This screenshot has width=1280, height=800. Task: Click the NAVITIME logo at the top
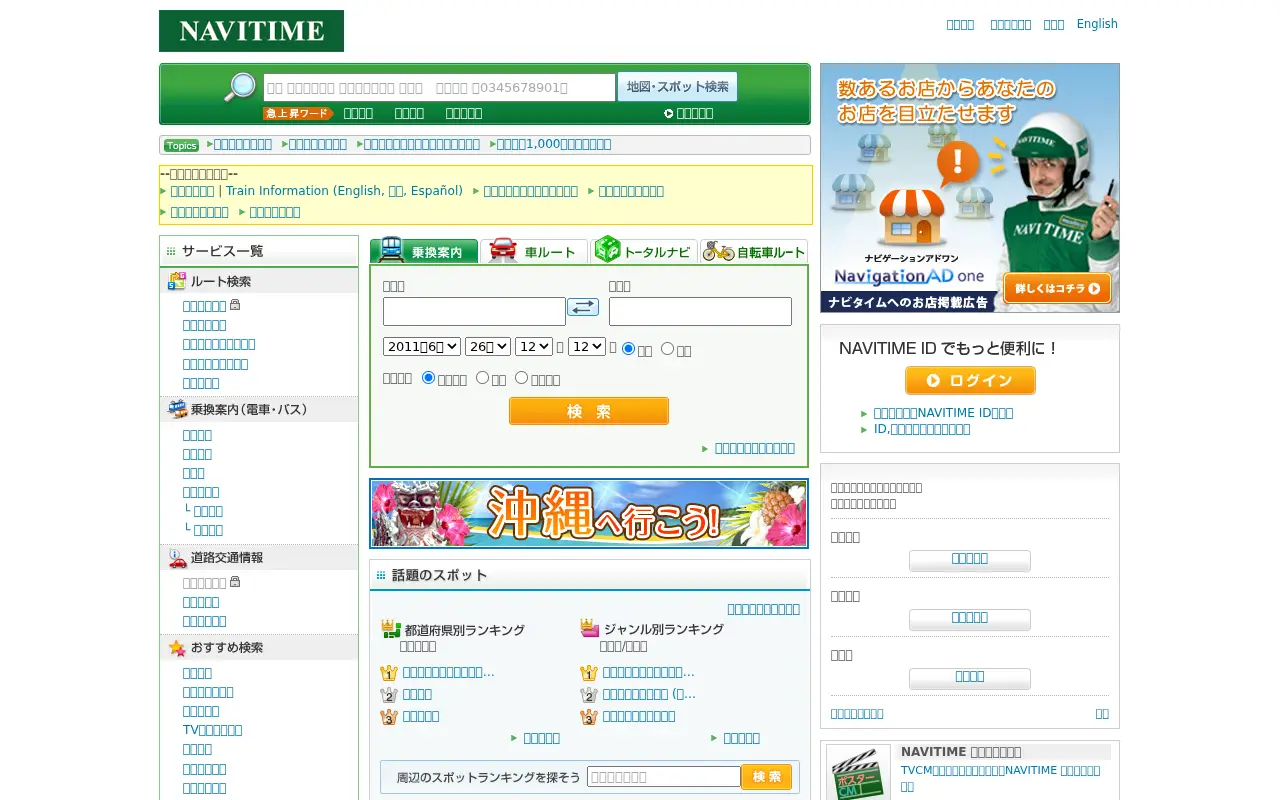pyautogui.click(x=251, y=31)
